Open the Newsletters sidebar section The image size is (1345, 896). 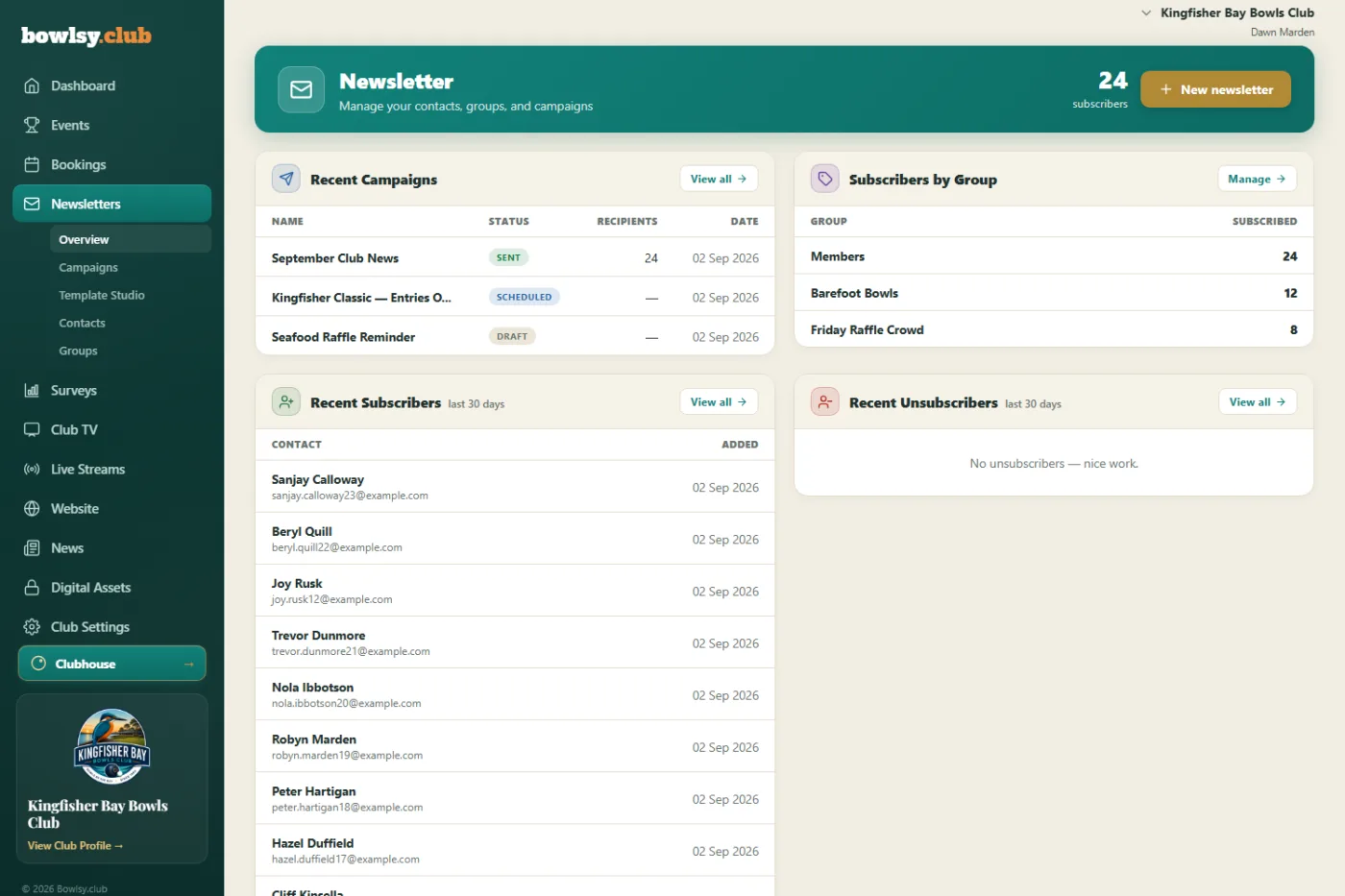(x=111, y=204)
